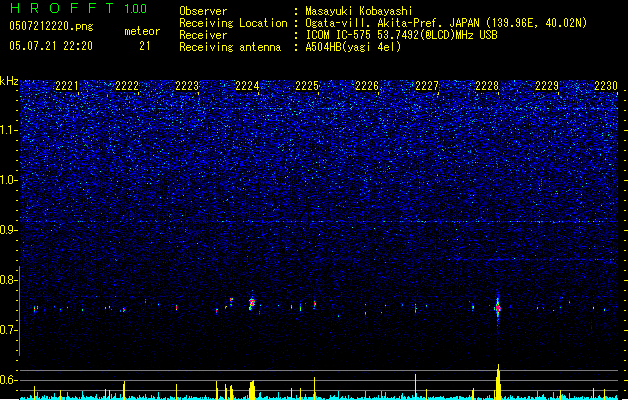Click the 1.1 frequency axis label
The image size is (629, 400).
8,130
